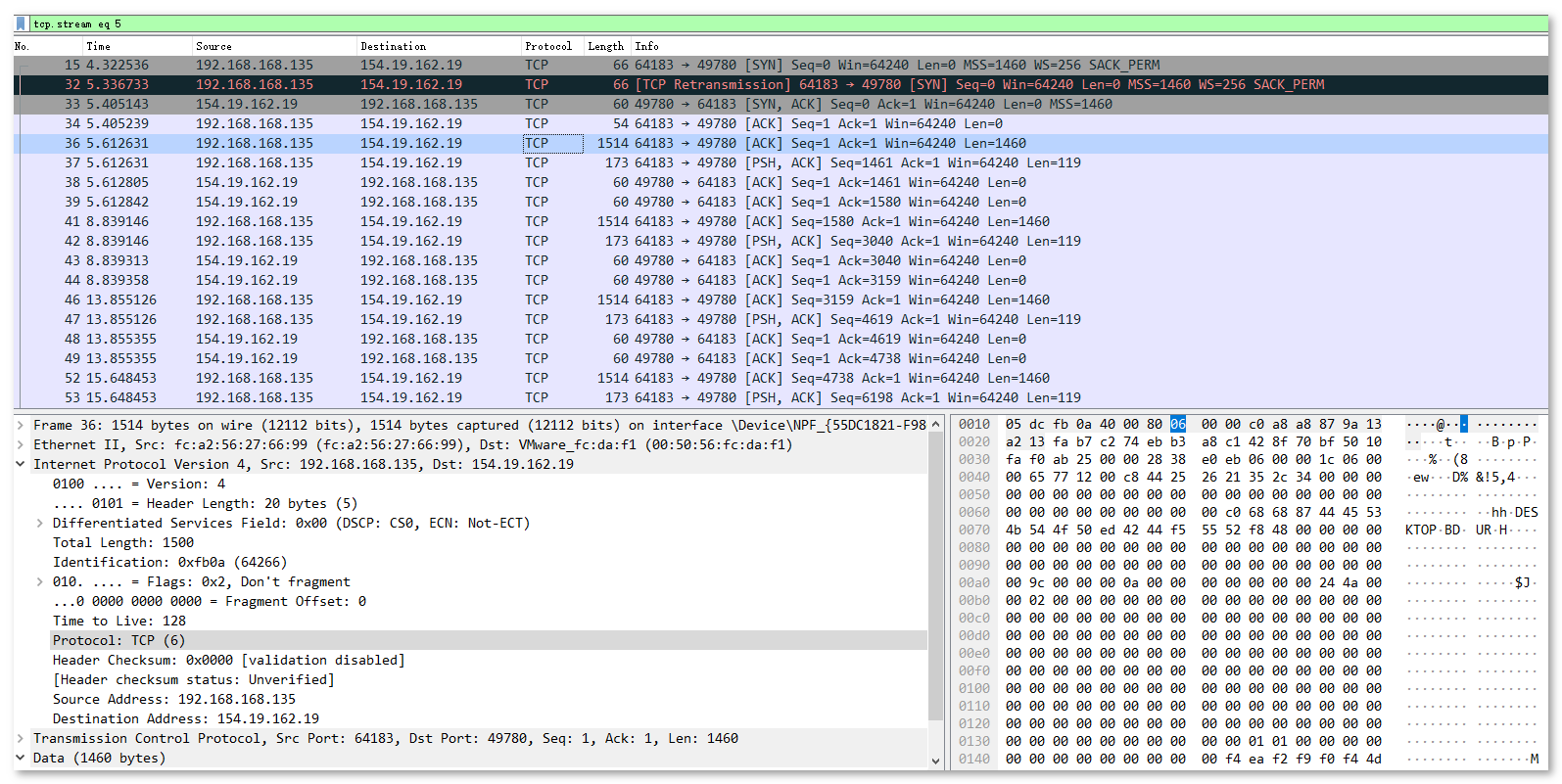Expand the Differentiated Services Field node

pos(40,523)
